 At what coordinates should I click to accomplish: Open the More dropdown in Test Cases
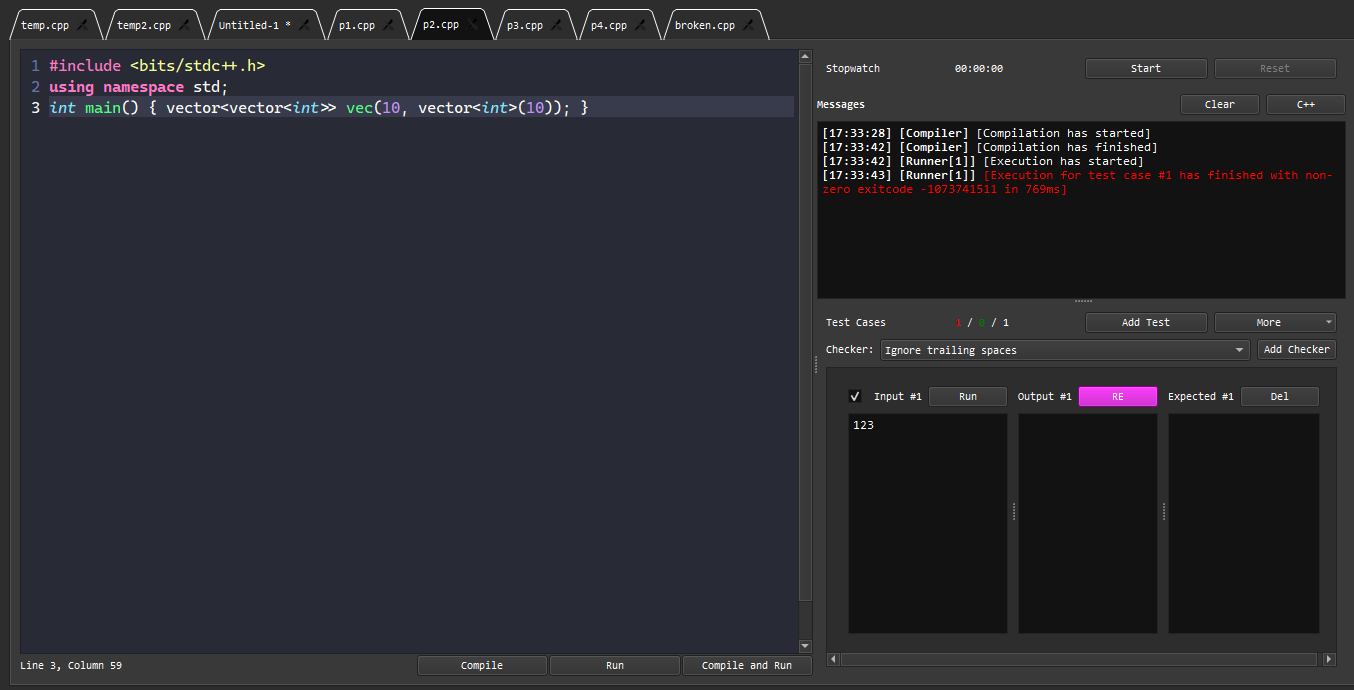point(1274,322)
